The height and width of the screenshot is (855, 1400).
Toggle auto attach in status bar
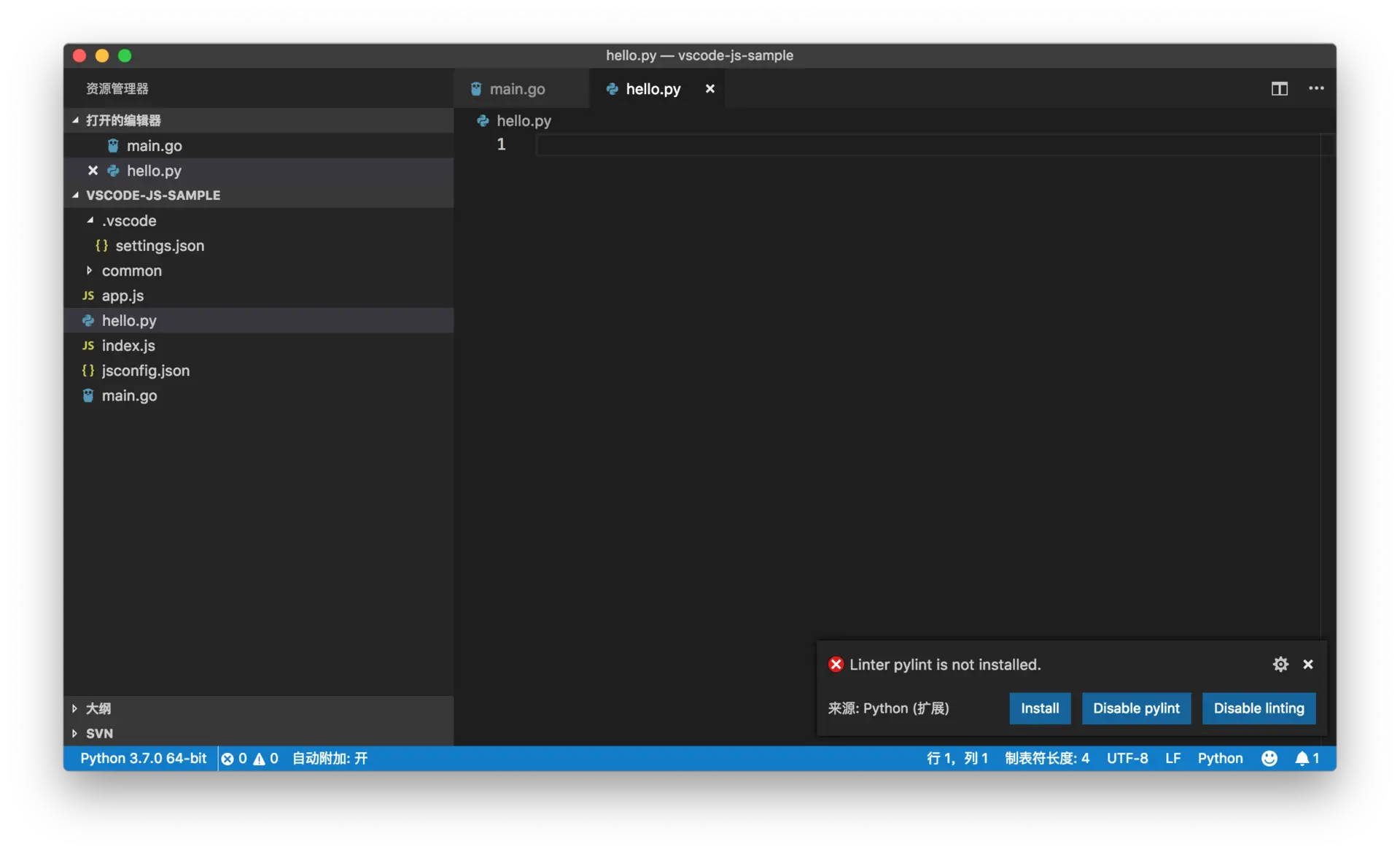point(330,758)
